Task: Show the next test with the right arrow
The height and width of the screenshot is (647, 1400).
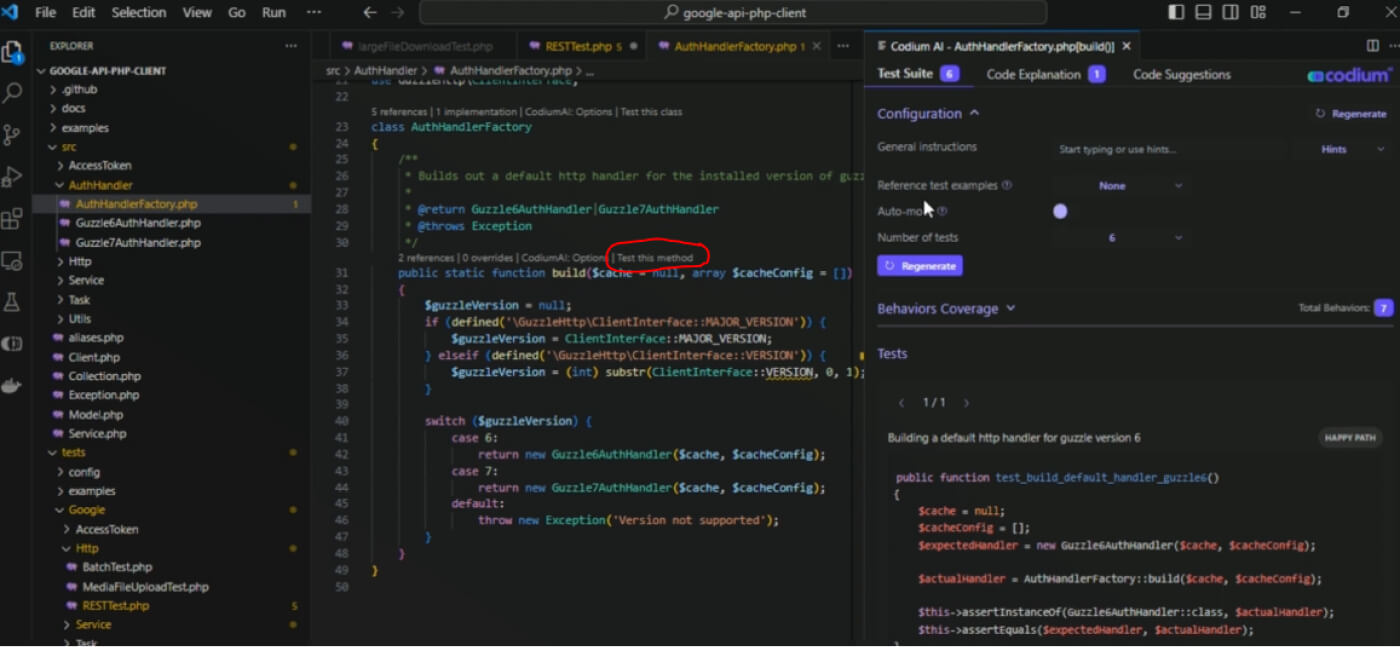Action: pyautogui.click(x=966, y=403)
